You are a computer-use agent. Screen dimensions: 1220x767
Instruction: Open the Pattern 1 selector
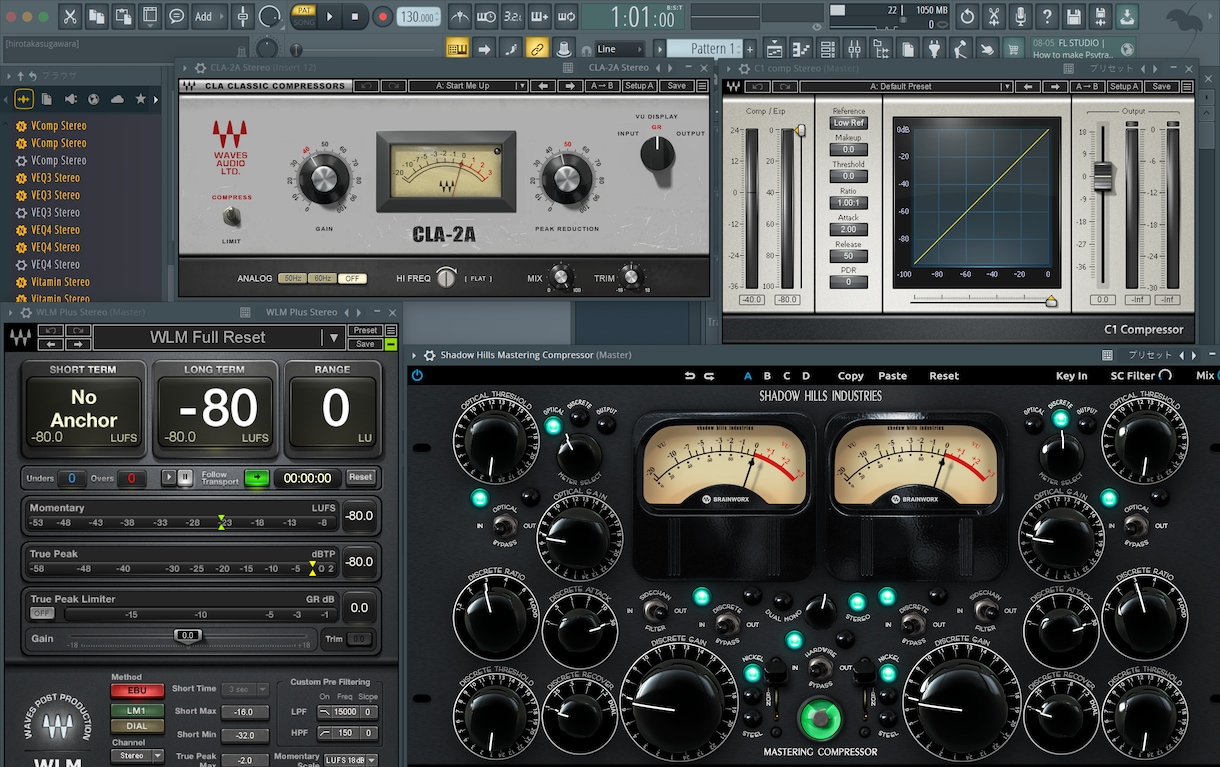tap(706, 48)
